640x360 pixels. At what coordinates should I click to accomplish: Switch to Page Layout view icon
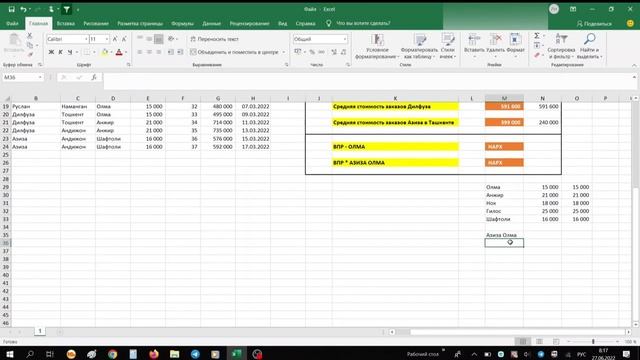[x=539, y=341]
